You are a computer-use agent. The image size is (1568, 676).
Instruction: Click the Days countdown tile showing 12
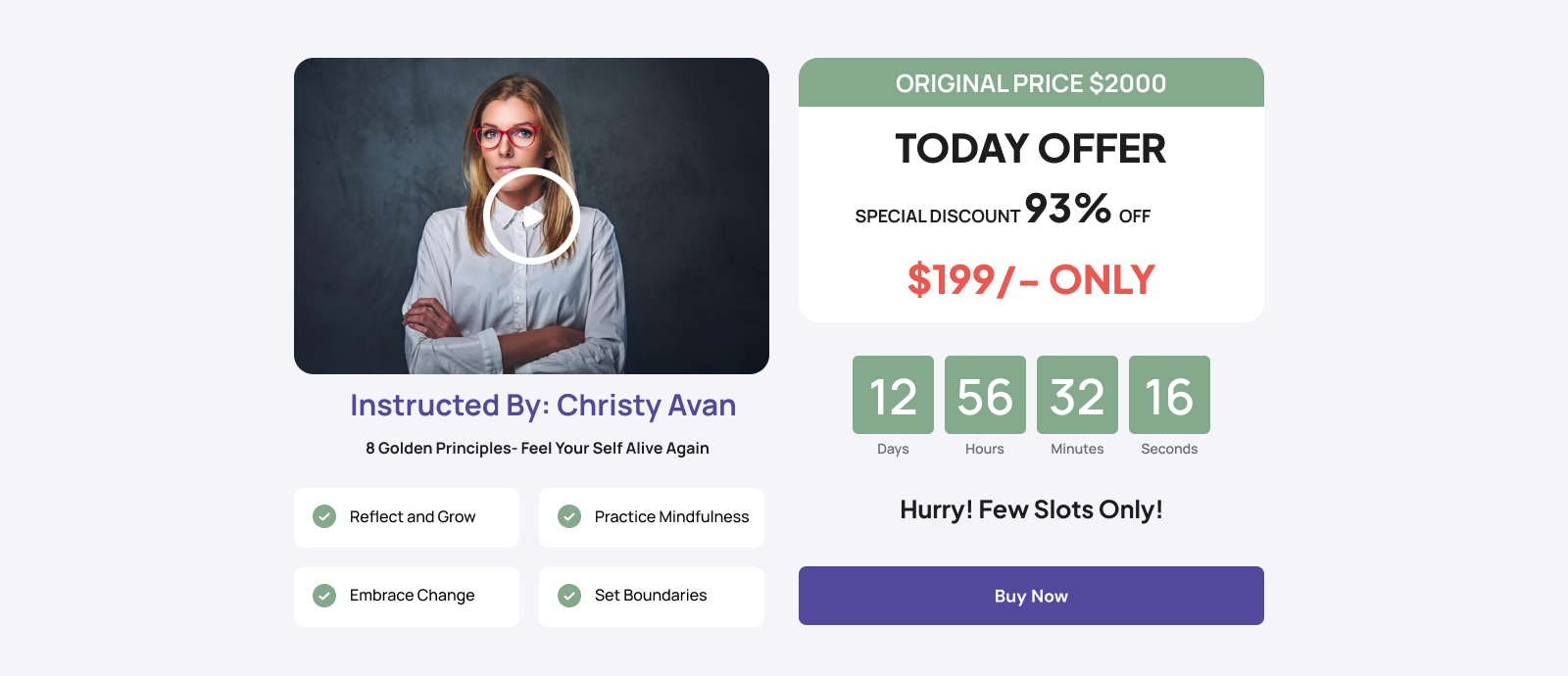click(x=893, y=395)
